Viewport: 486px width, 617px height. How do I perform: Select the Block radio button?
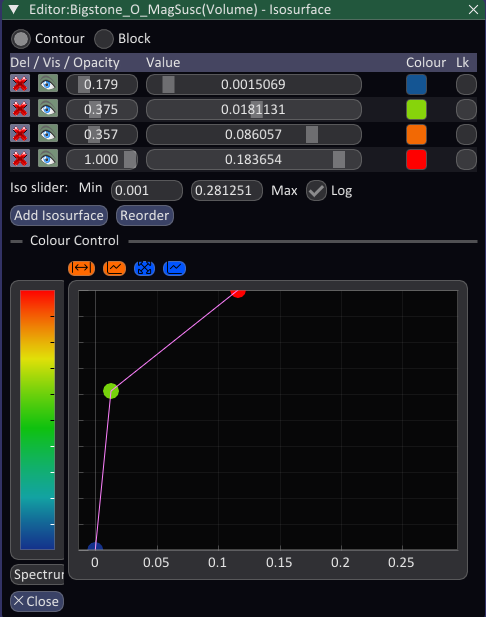pyautogui.click(x=103, y=39)
